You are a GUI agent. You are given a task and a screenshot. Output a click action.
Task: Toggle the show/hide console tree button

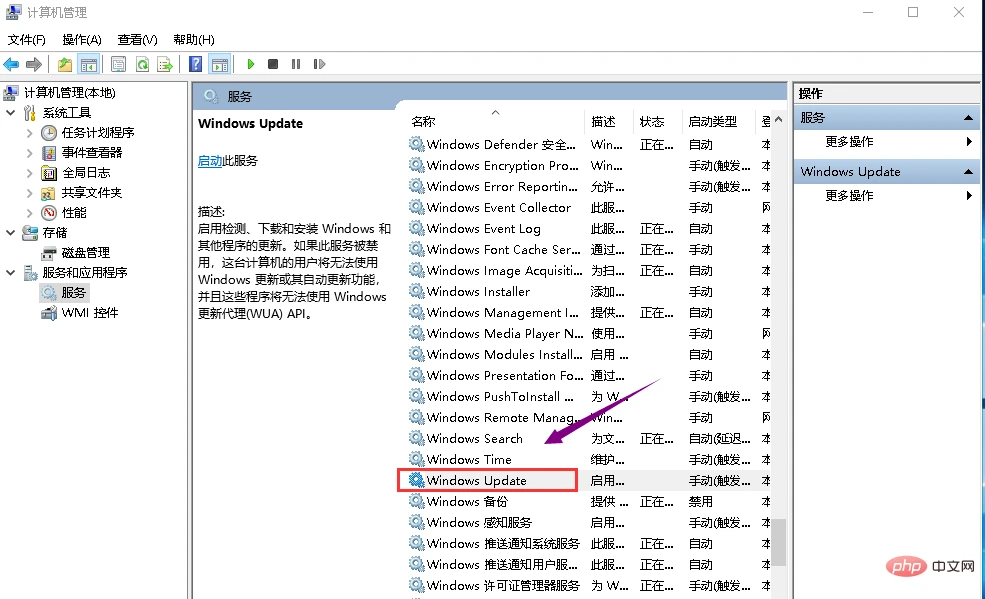[x=89, y=64]
